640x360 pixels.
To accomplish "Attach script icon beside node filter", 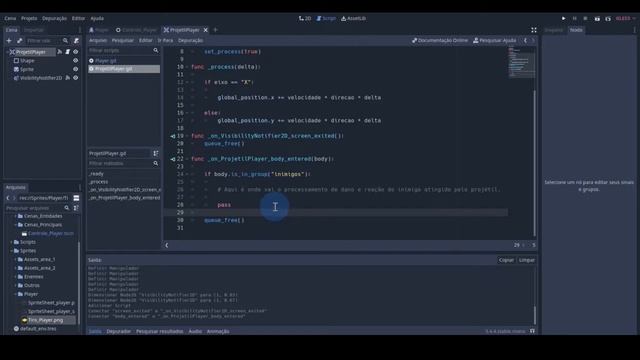I will click(x=76, y=40).
